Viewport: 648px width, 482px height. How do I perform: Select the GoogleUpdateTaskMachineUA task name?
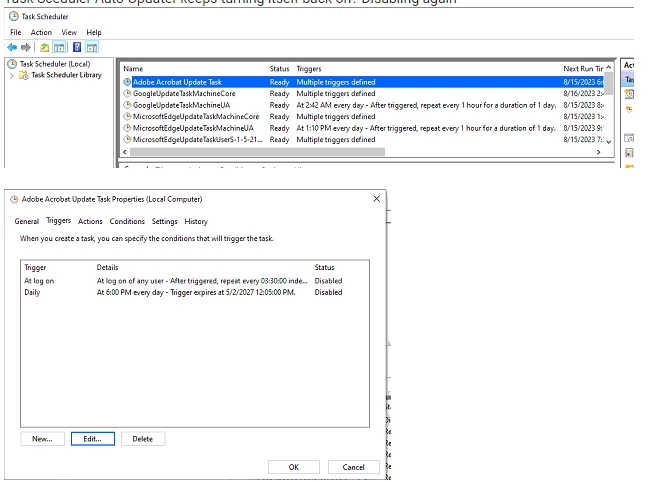(x=181, y=105)
